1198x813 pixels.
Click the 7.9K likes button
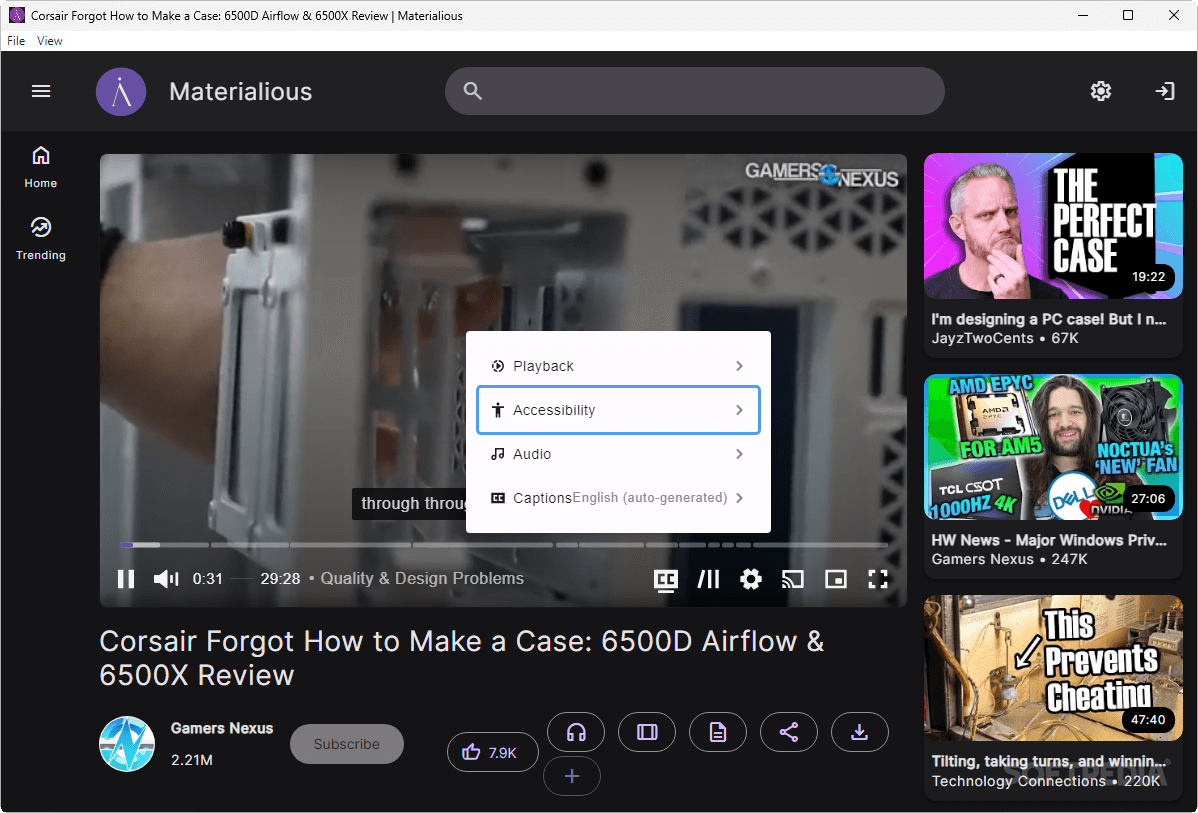click(492, 753)
